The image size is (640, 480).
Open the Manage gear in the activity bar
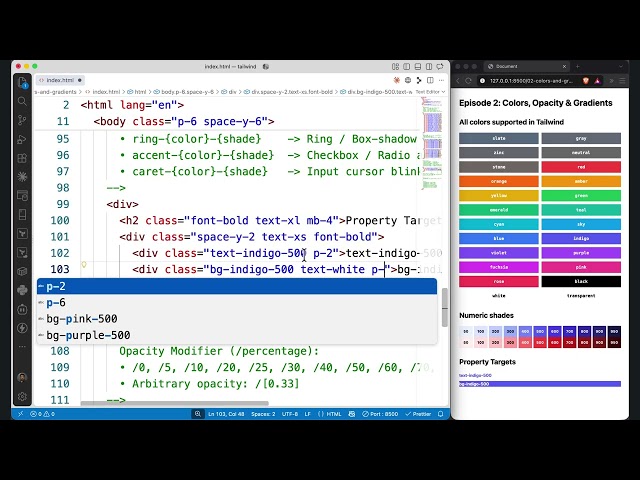pyautogui.click(x=22, y=396)
